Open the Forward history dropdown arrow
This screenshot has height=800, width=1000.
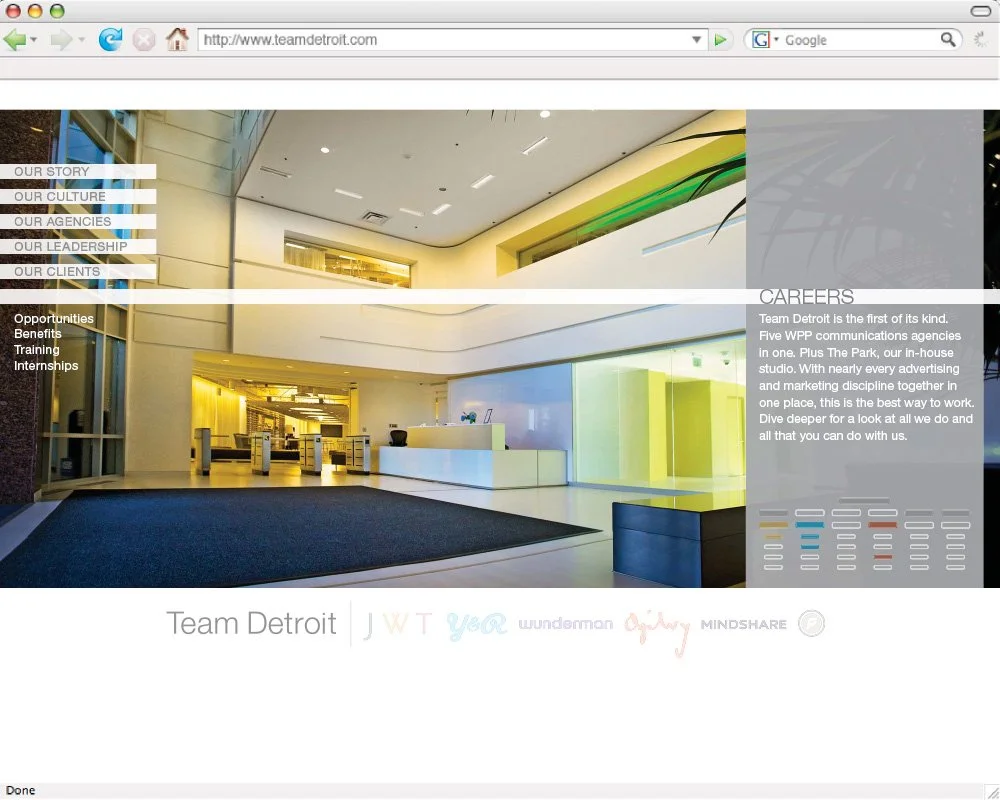(x=81, y=40)
